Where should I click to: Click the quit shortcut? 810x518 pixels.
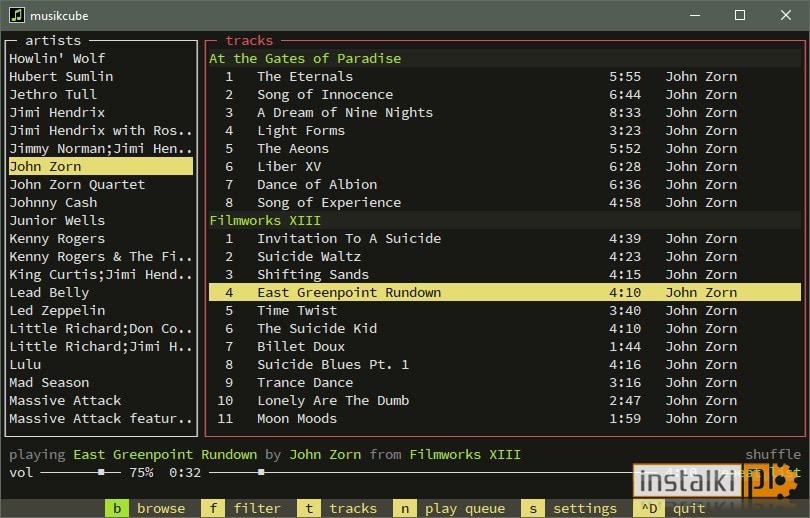point(669,509)
